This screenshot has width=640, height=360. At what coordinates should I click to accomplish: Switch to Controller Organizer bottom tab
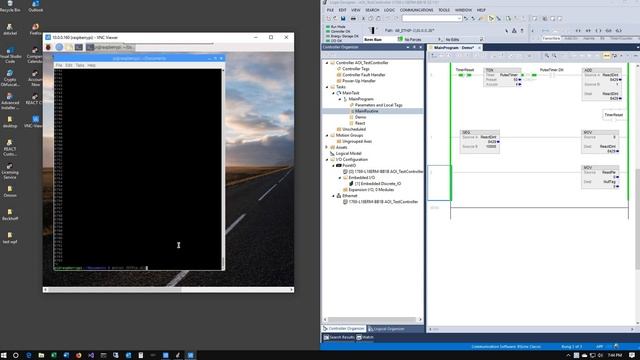(x=343, y=329)
